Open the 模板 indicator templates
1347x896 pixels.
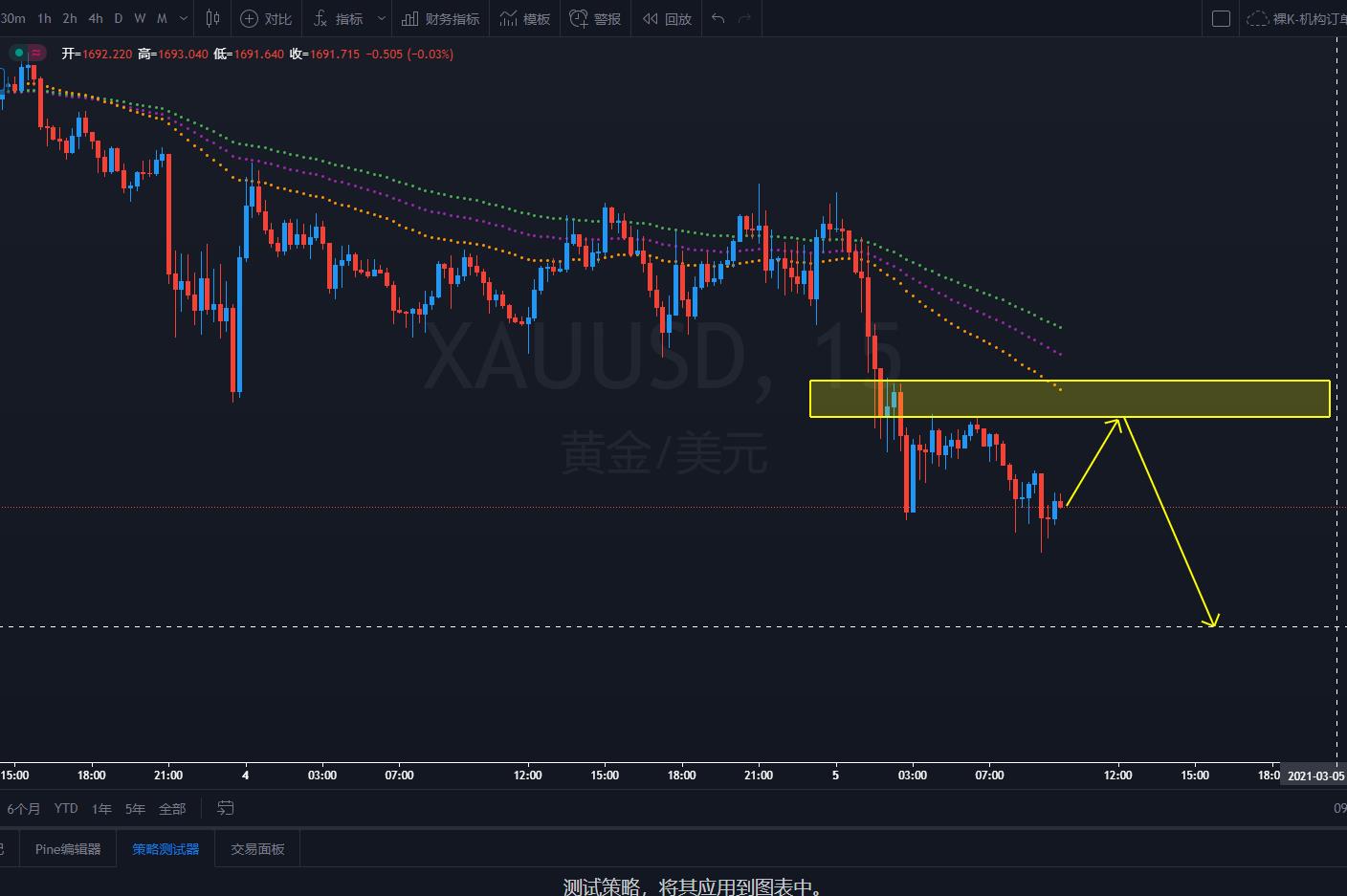[x=524, y=18]
